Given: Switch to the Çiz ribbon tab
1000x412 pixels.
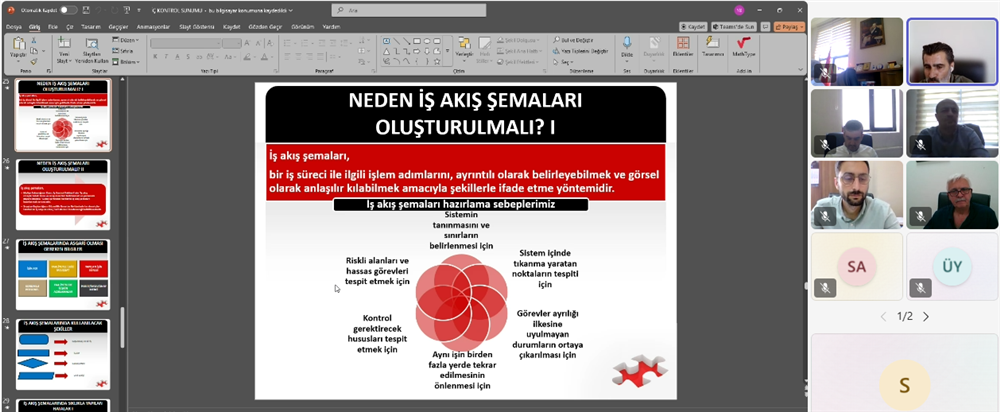Looking at the screenshot, I should 70,27.
